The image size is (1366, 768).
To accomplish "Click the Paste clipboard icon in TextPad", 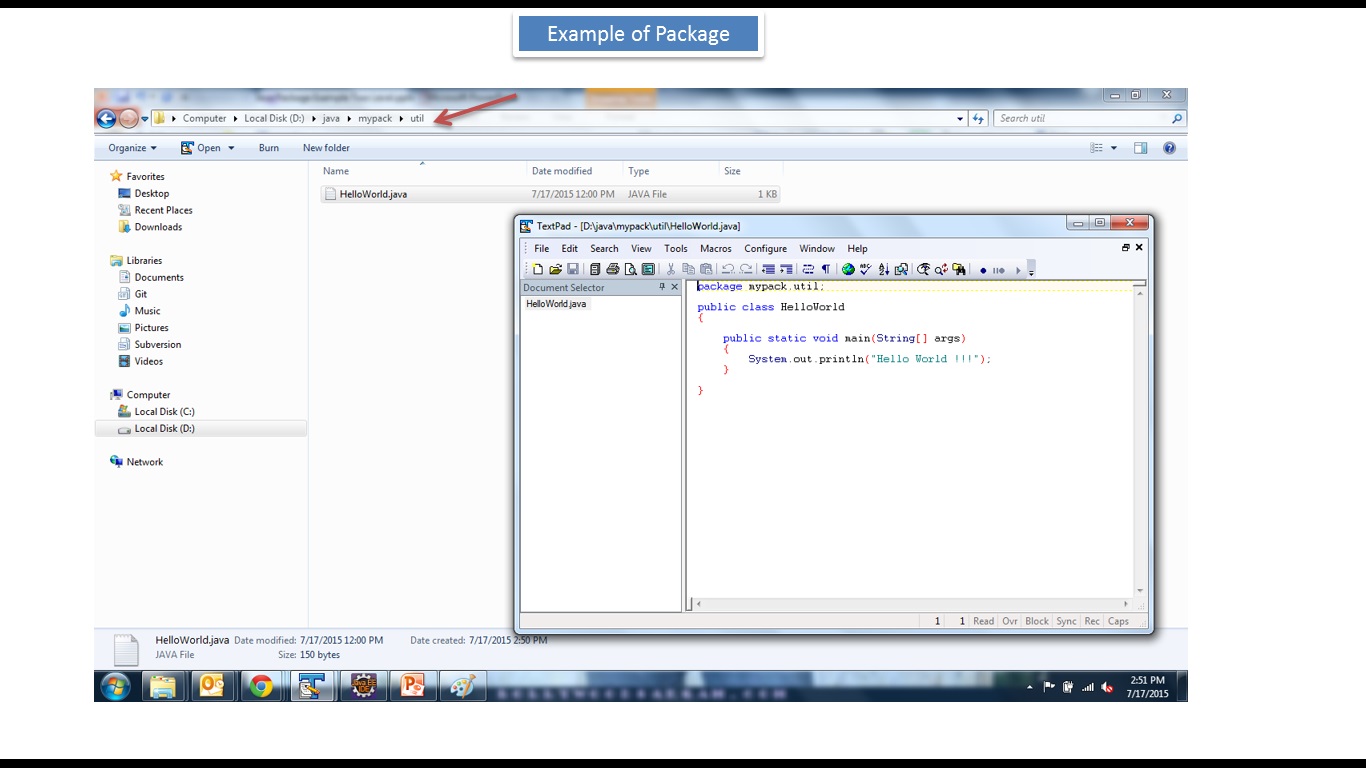I will tap(705, 269).
